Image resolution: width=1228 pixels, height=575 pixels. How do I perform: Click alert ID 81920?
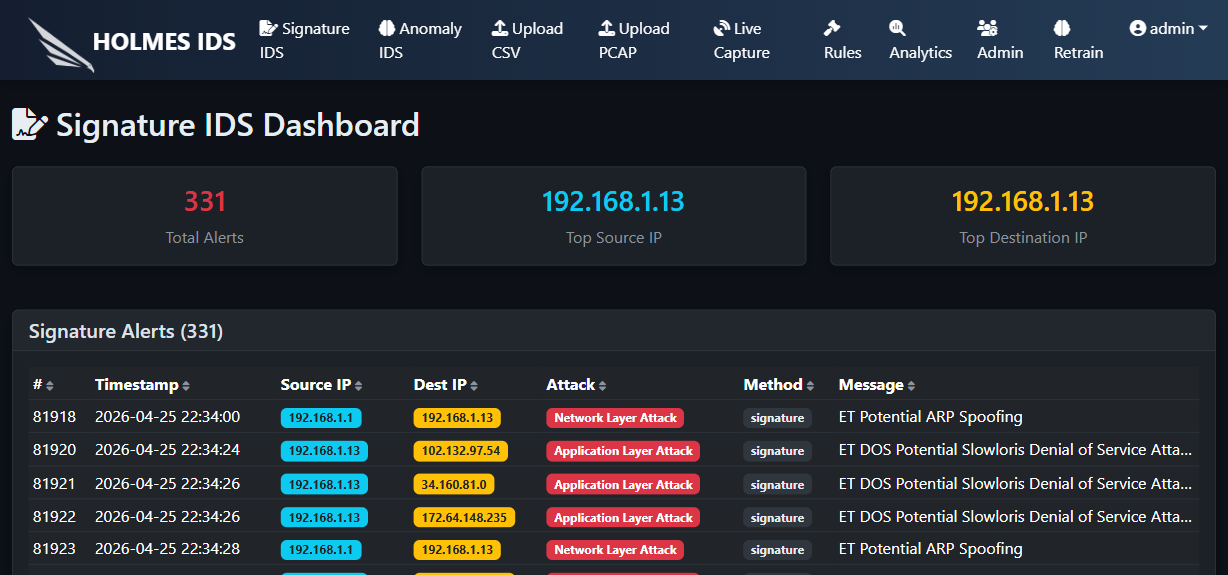pos(54,450)
